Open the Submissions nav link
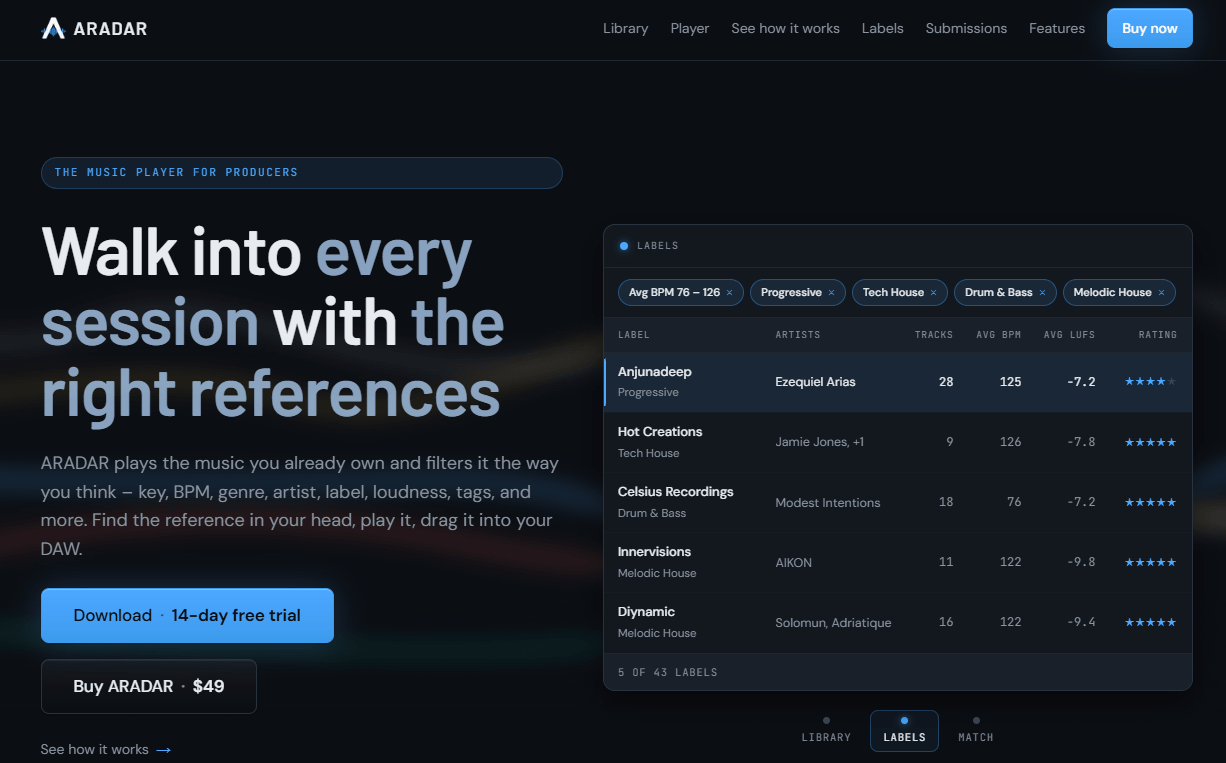The height and width of the screenshot is (763, 1226). tap(966, 28)
